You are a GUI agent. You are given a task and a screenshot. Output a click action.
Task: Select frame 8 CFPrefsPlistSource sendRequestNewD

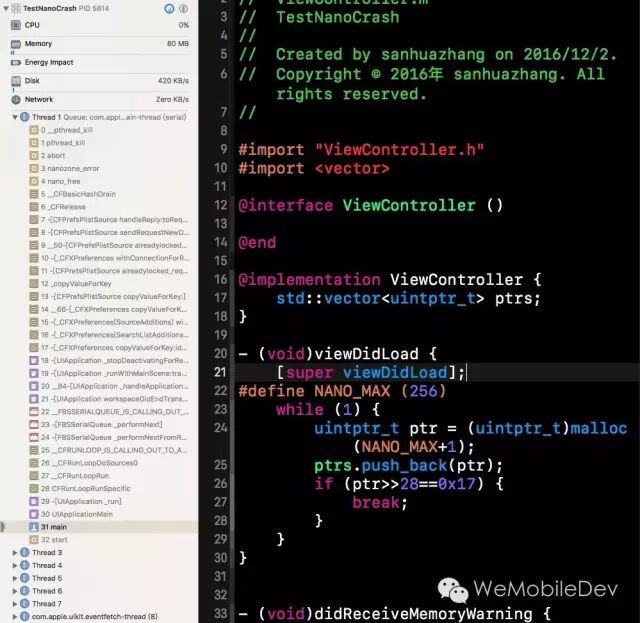pos(109,232)
